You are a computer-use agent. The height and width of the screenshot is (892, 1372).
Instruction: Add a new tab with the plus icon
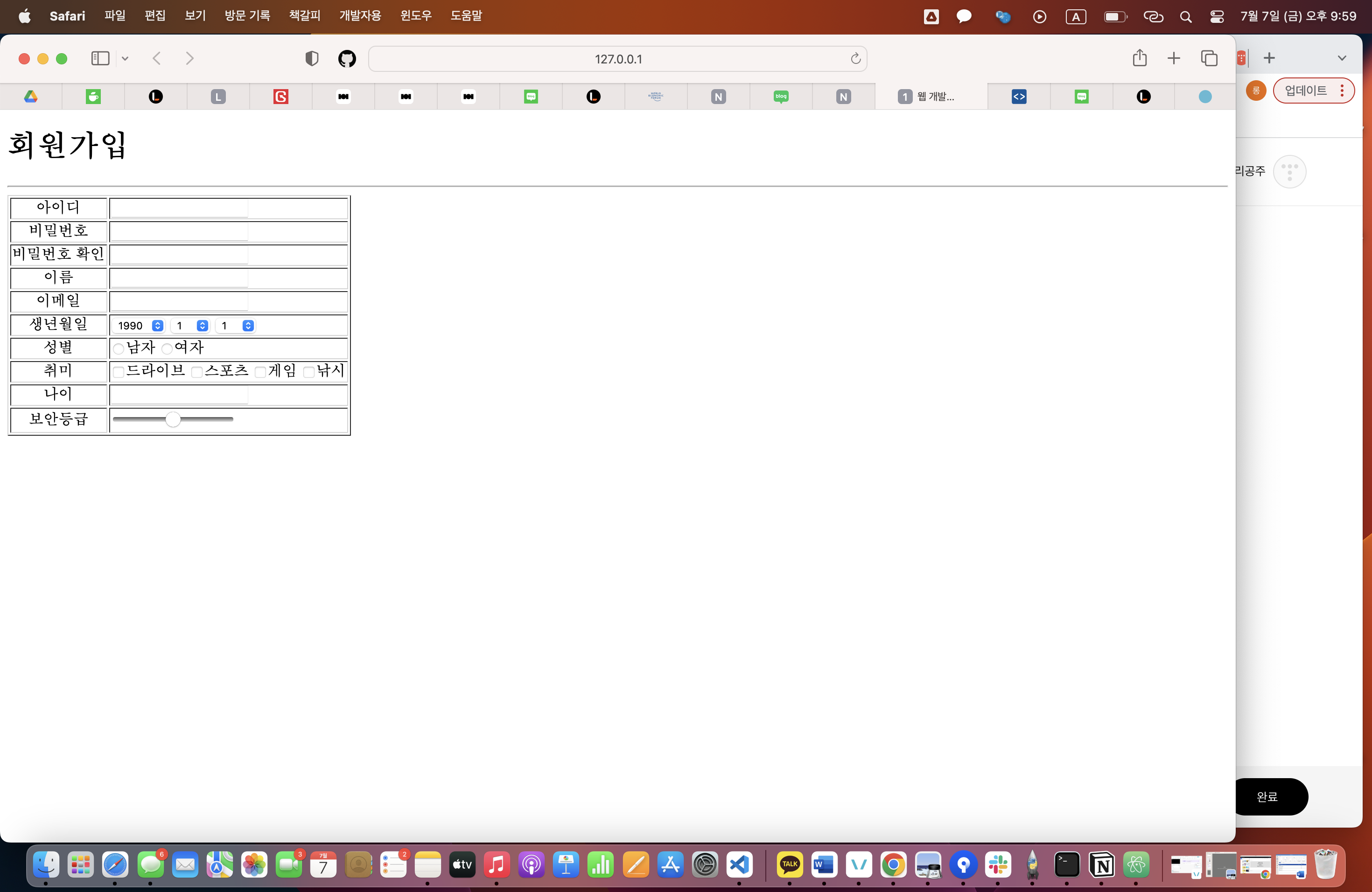pyautogui.click(x=1174, y=58)
